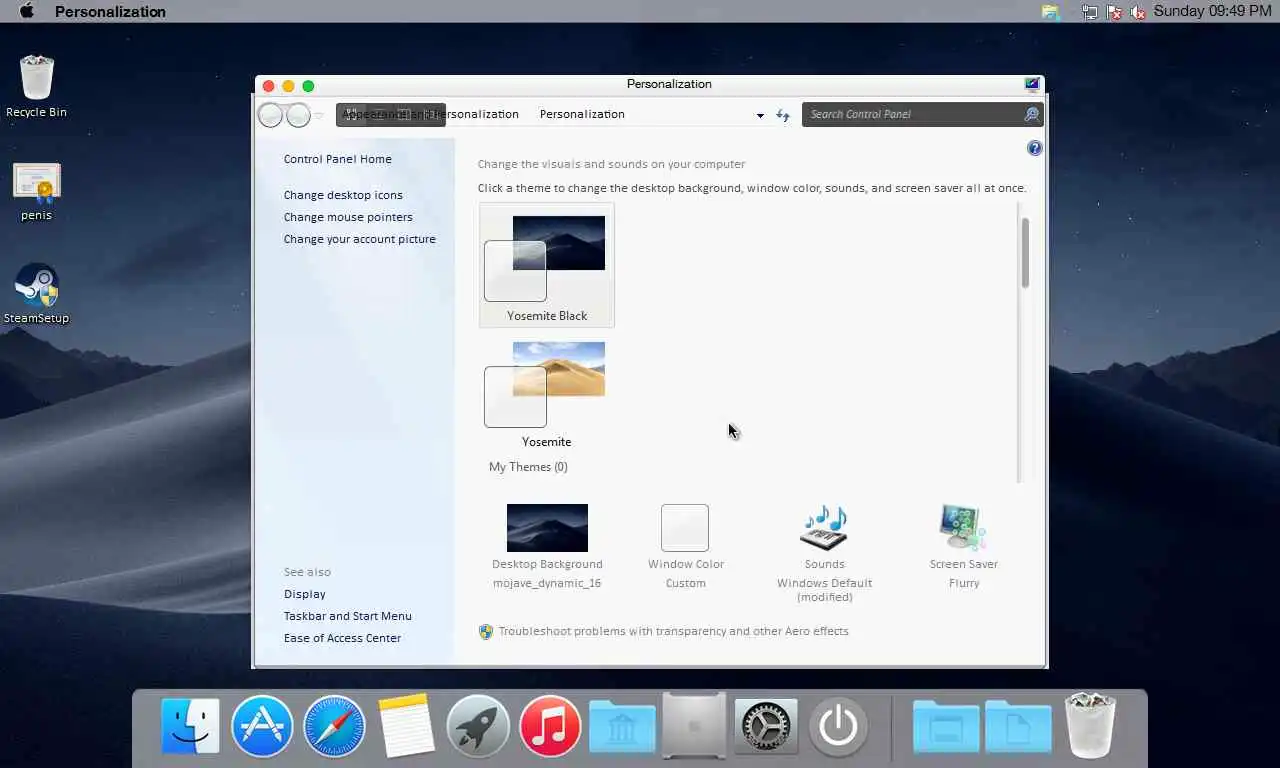Open System Preferences gear icon in dock
Image resolution: width=1280 pixels, height=768 pixels.
click(x=766, y=725)
